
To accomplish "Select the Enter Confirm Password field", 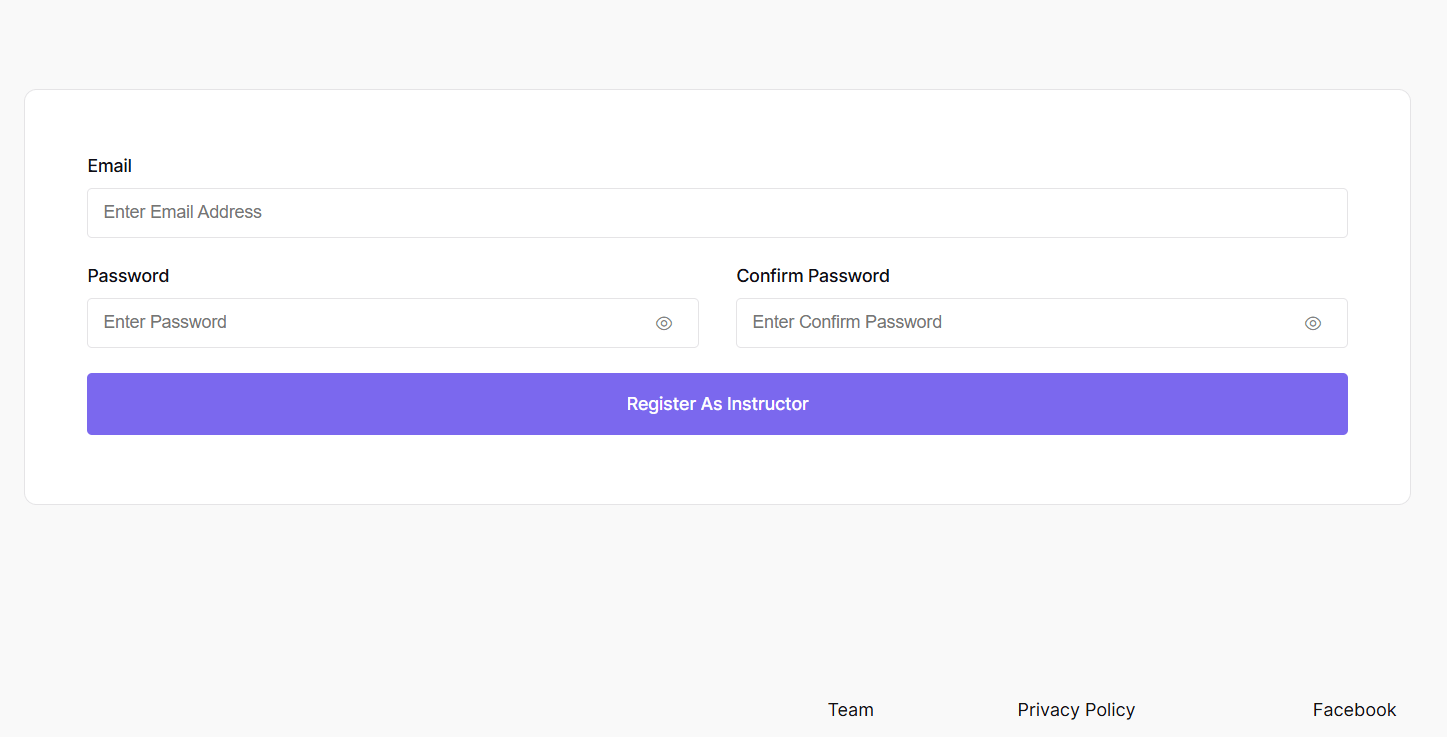I will click(1000, 322).
